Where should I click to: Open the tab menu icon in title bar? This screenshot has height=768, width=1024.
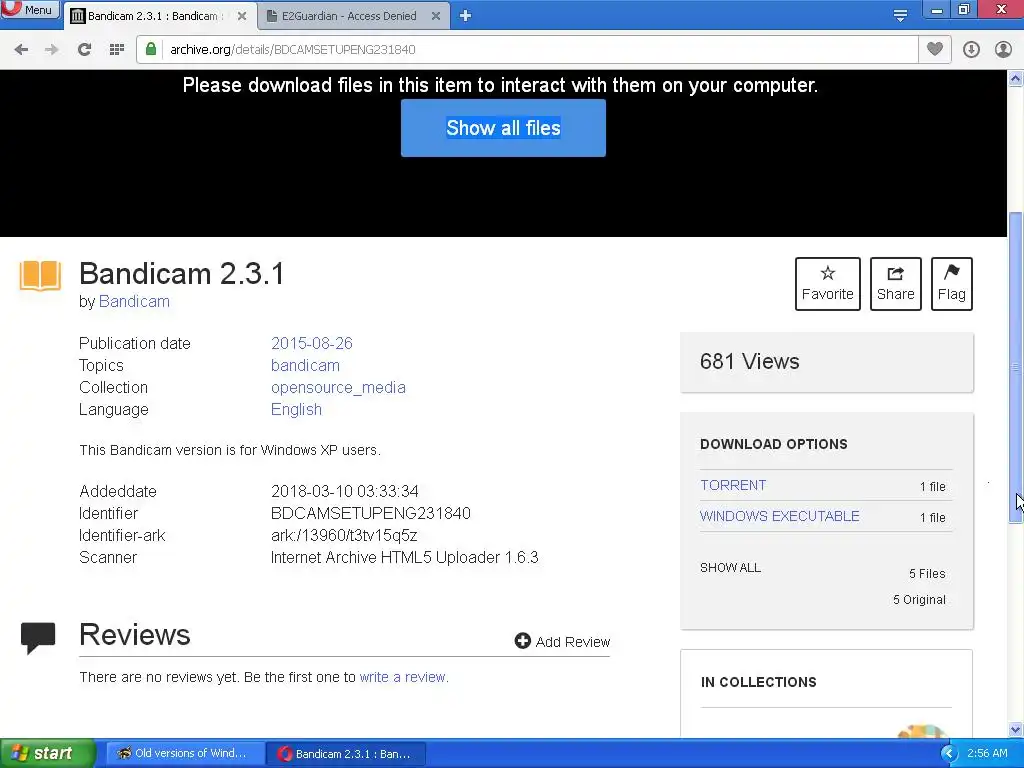[900, 16]
